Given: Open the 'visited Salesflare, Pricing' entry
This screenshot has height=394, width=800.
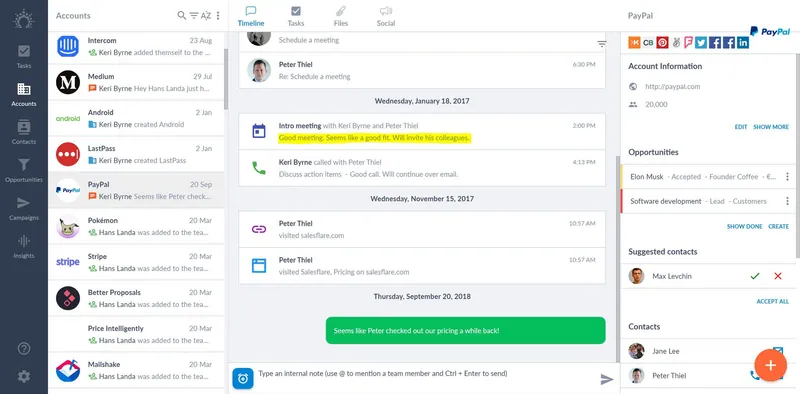Looking at the screenshot, I should pos(422,266).
